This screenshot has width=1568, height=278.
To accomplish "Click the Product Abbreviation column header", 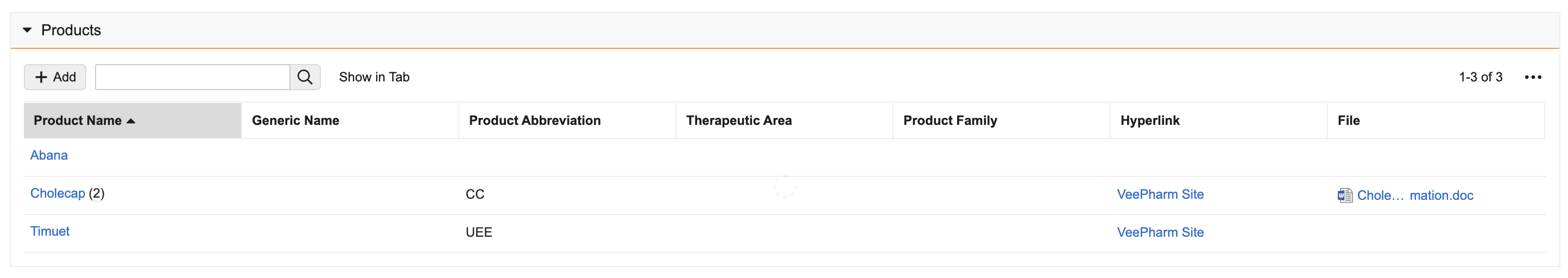I will [534, 121].
